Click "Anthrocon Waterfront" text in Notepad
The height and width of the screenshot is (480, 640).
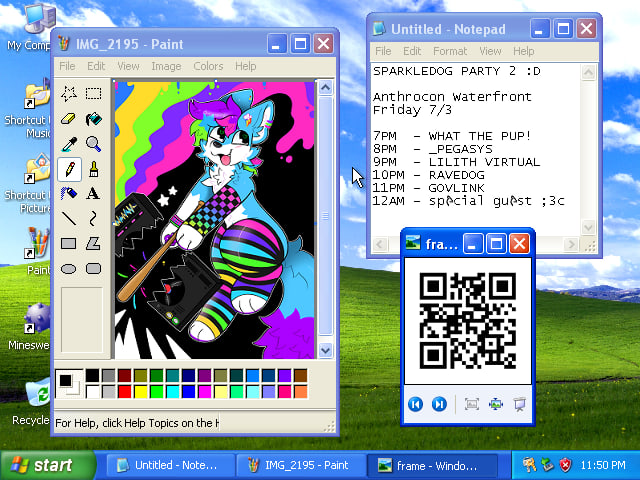(x=452, y=97)
